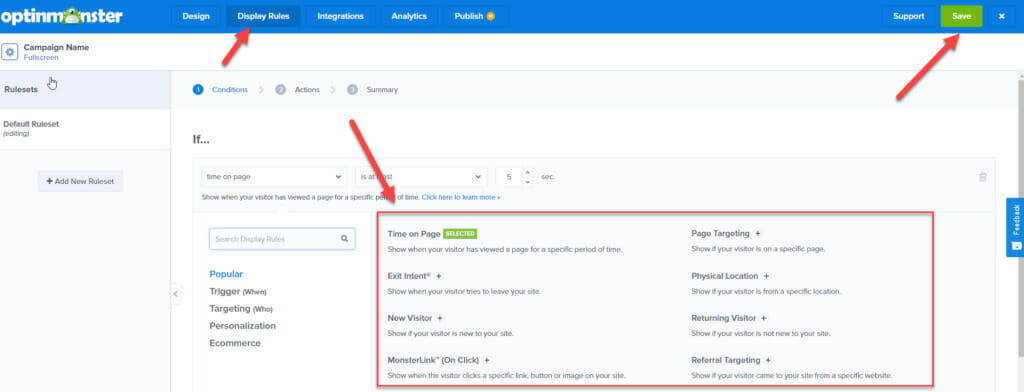Image resolution: width=1024 pixels, height=392 pixels.
Task: Decrease the seconds value with down arrow
Action: [528, 182]
